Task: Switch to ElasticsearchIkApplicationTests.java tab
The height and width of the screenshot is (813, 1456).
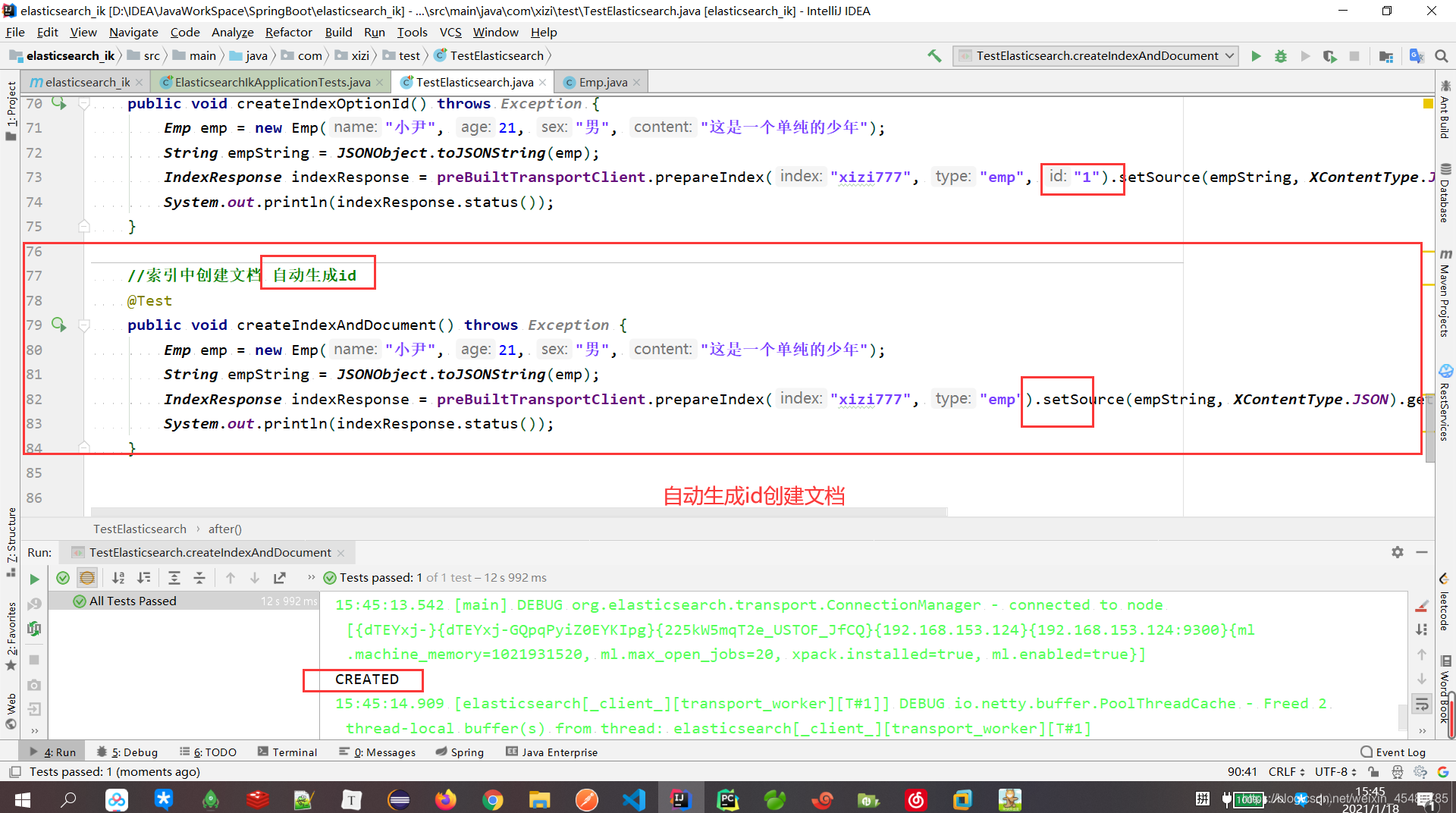Action: coord(272,82)
